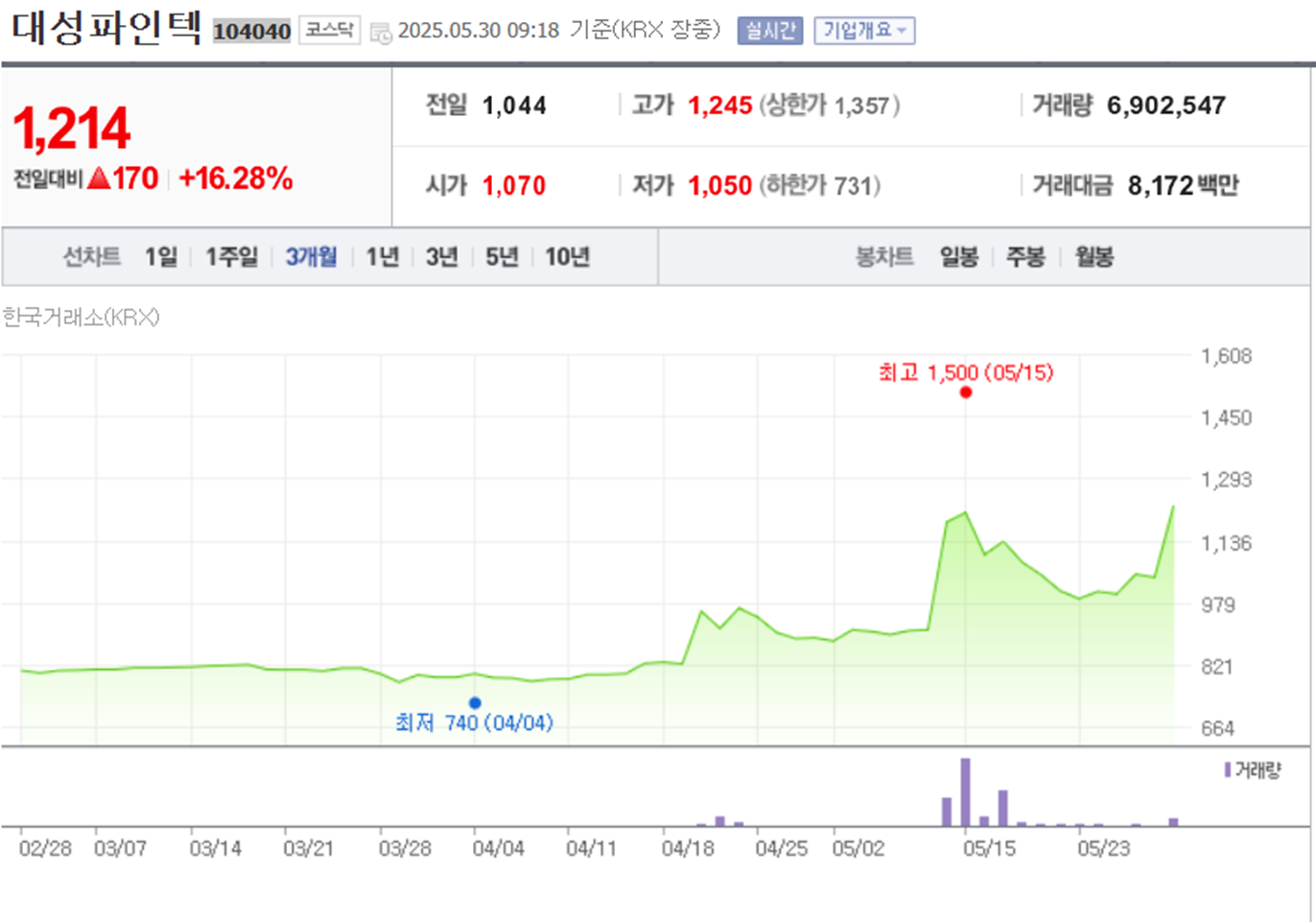Image resolution: width=1316 pixels, height=922 pixels.
Task: Click the 05/23 date axis label
Action: tap(1104, 849)
